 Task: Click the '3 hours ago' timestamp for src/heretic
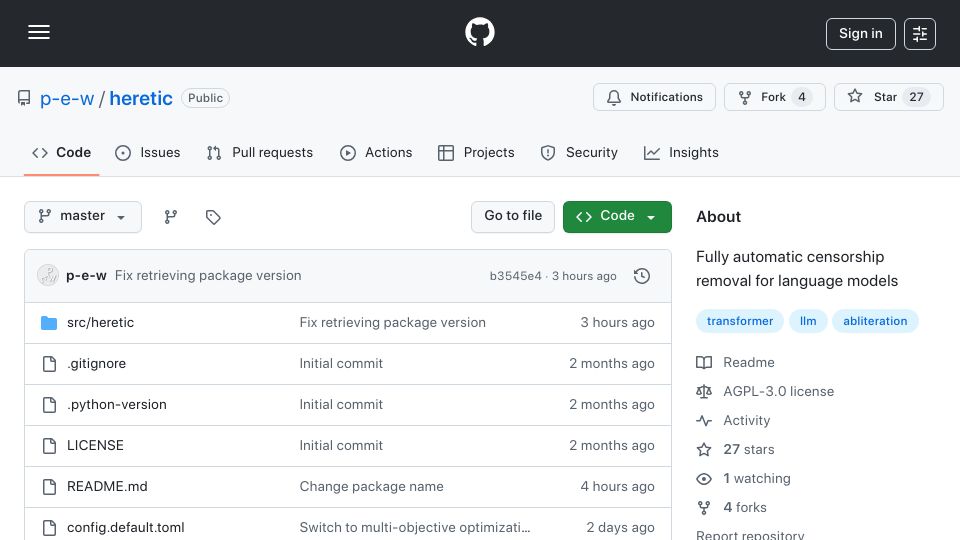pos(617,323)
